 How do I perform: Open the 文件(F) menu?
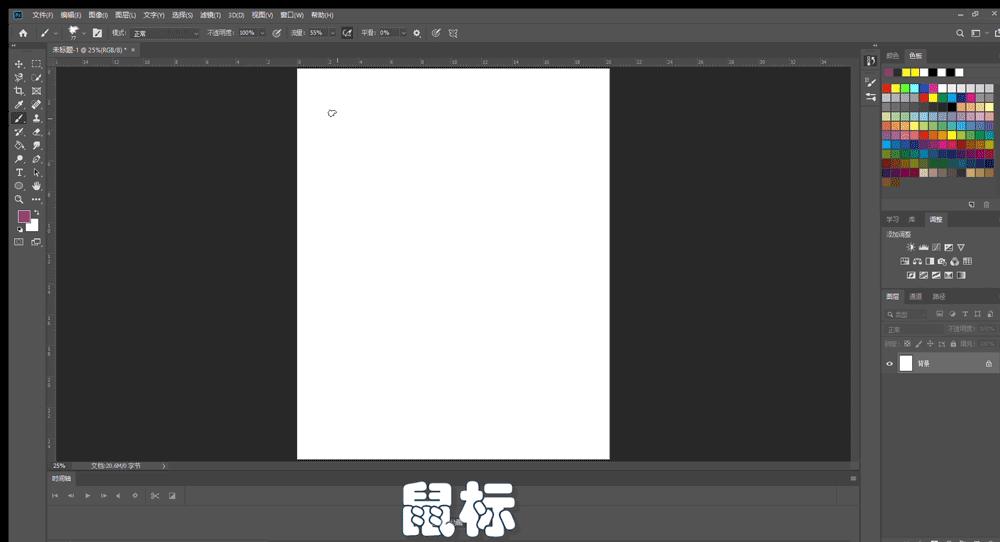pos(43,15)
